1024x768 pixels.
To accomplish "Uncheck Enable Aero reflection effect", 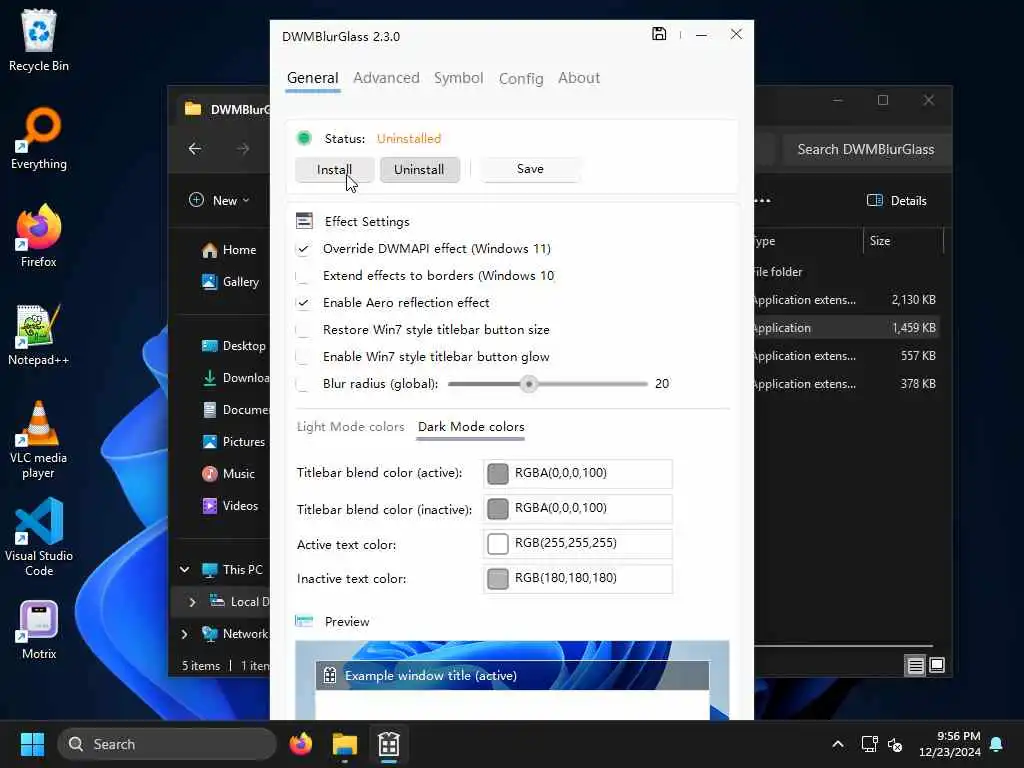I will click(303, 303).
